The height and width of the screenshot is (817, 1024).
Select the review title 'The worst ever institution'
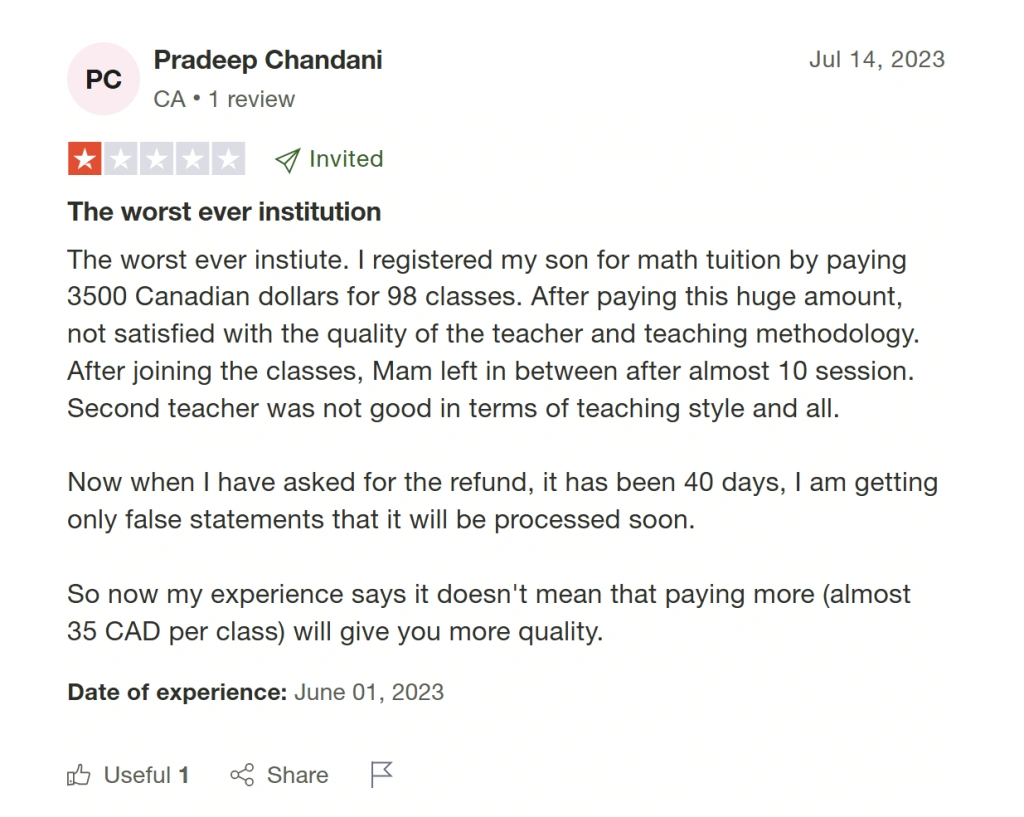point(223,212)
